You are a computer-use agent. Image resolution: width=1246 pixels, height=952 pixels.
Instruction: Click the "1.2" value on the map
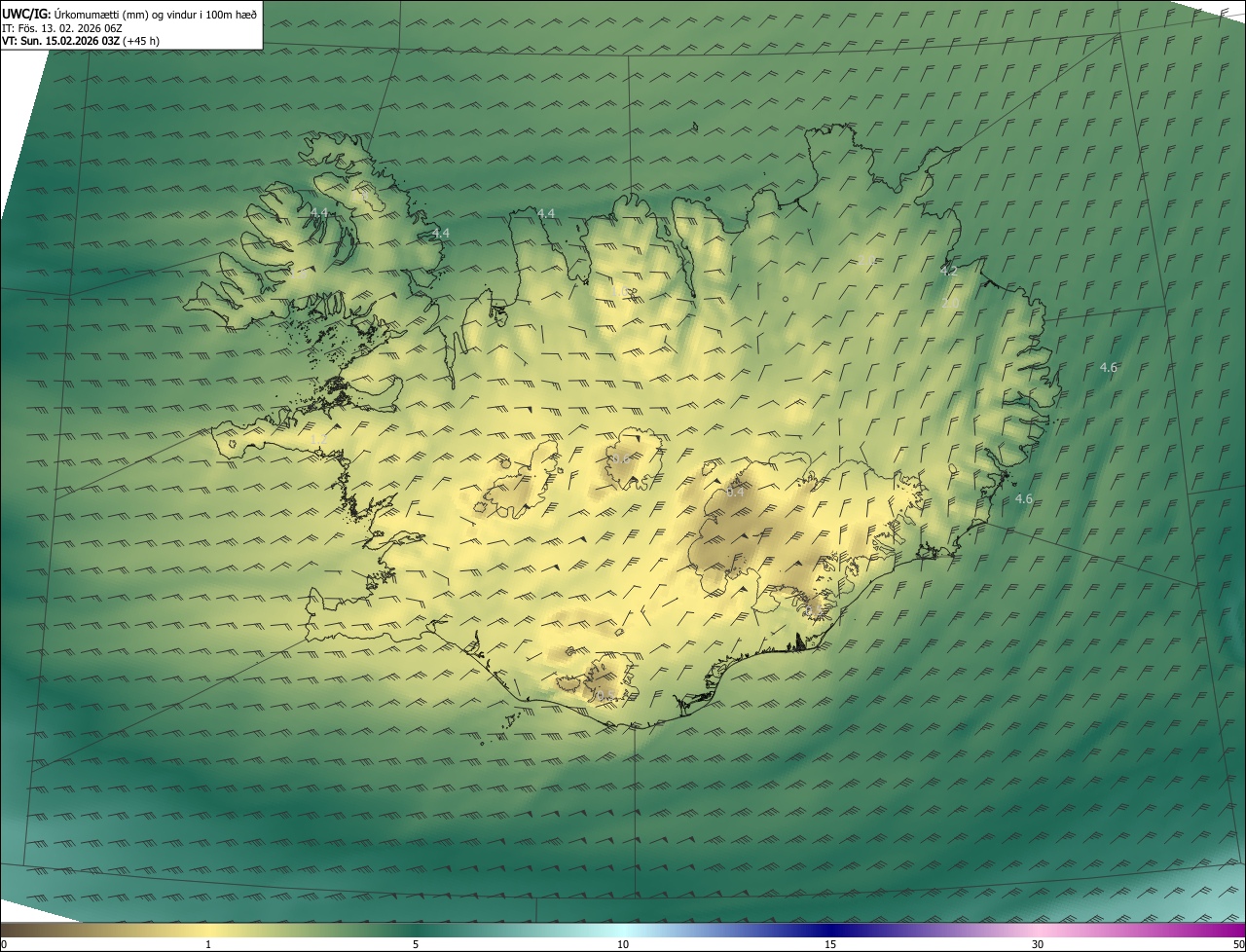(x=318, y=440)
